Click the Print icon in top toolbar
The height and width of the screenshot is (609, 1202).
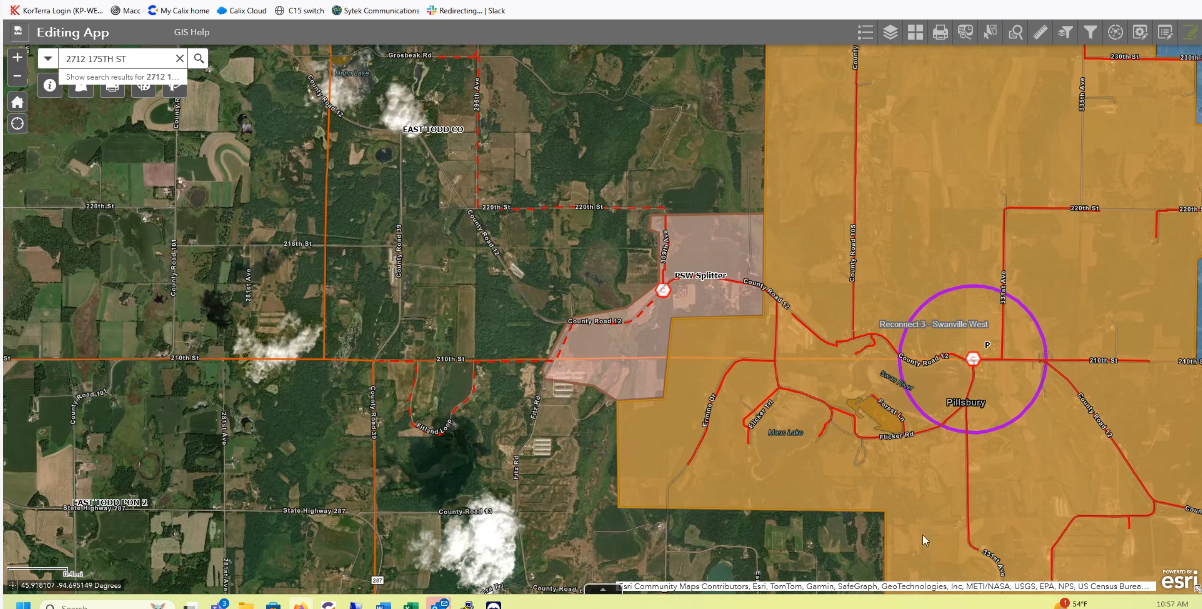pyautogui.click(x=940, y=32)
